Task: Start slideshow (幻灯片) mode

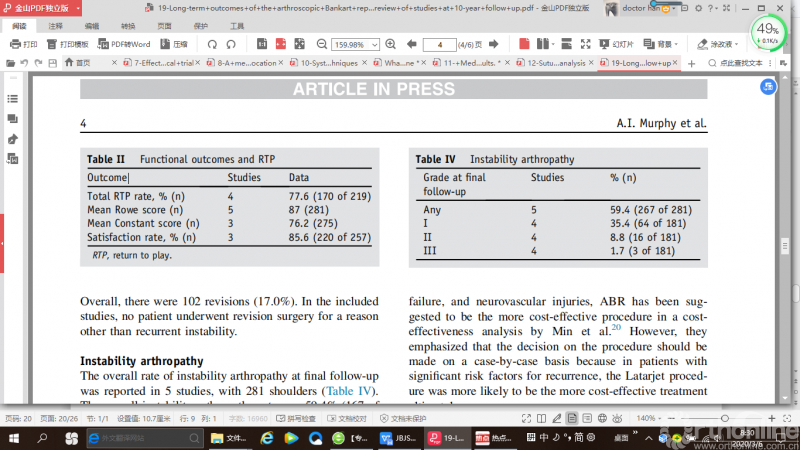Action: 616,45
